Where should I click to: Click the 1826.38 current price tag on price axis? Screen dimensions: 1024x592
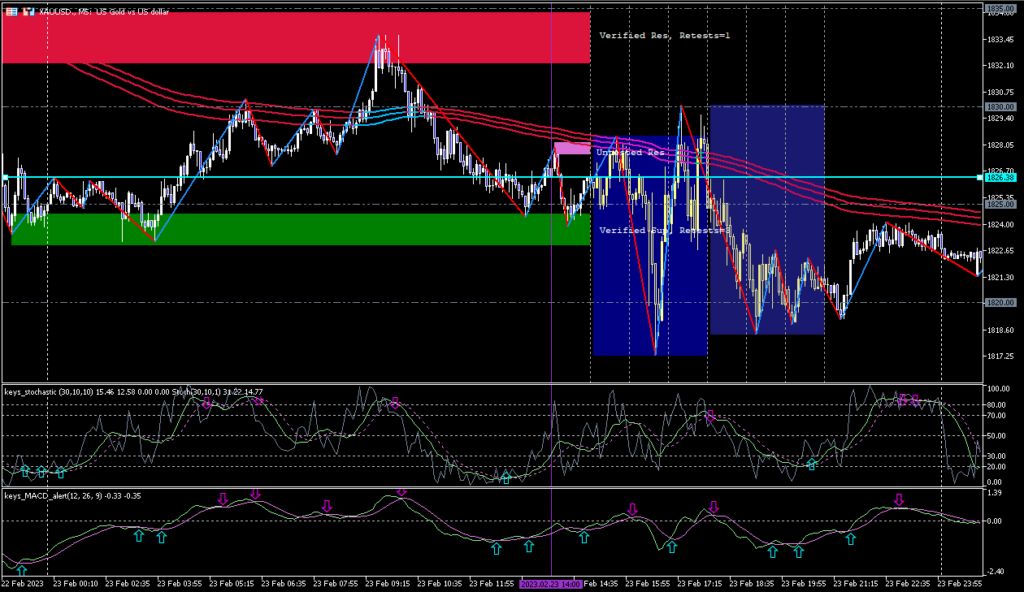pos(1000,177)
